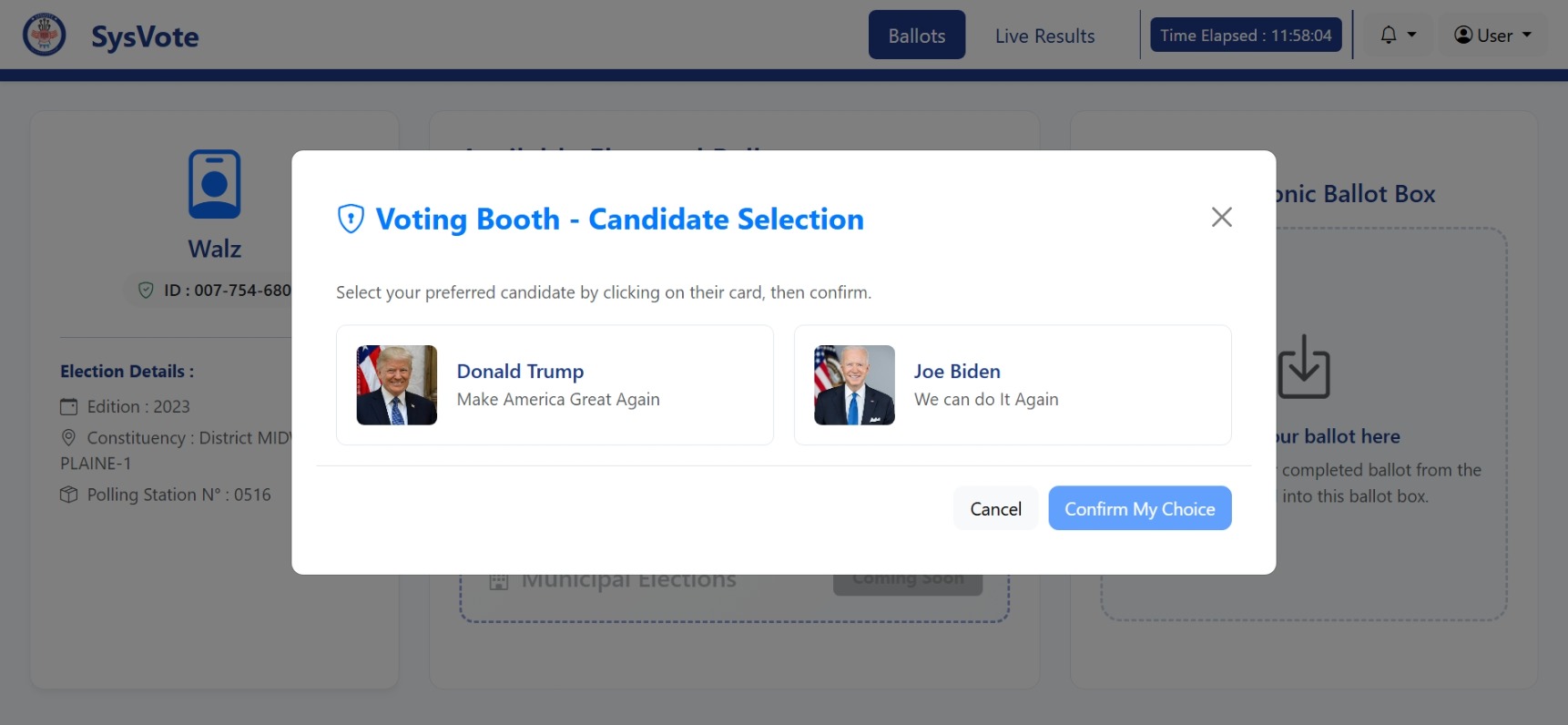
Task: Click the verified shield next to ID number
Action: [x=146, y=291]
